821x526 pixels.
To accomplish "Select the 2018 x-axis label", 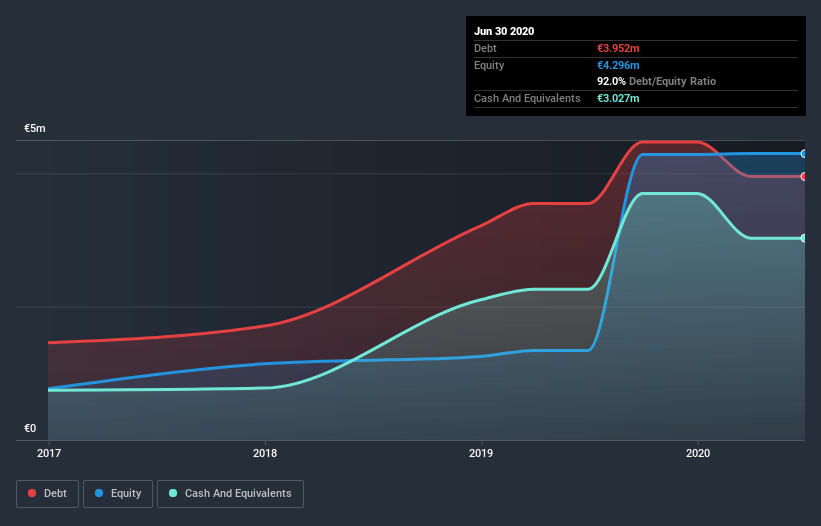I will click(x=265, y=453).
